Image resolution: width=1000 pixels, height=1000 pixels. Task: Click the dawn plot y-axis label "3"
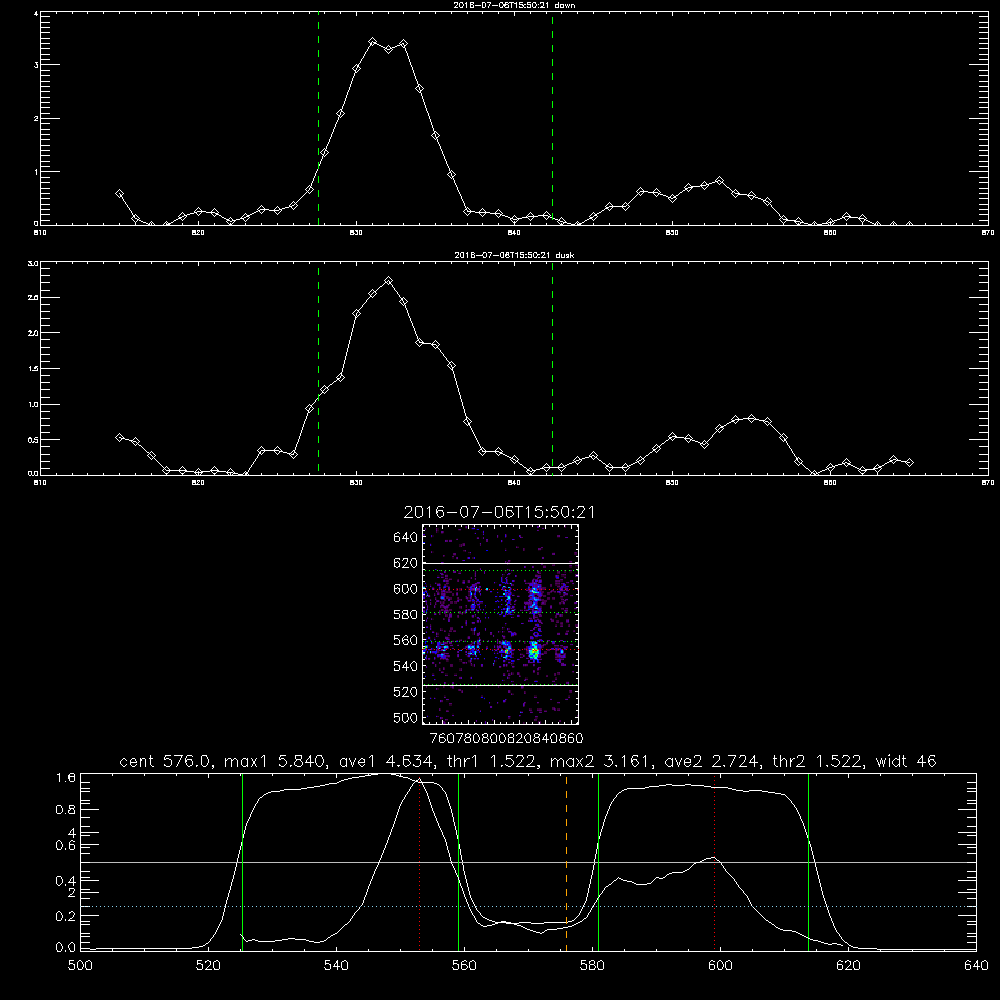(x=36, y=65)
